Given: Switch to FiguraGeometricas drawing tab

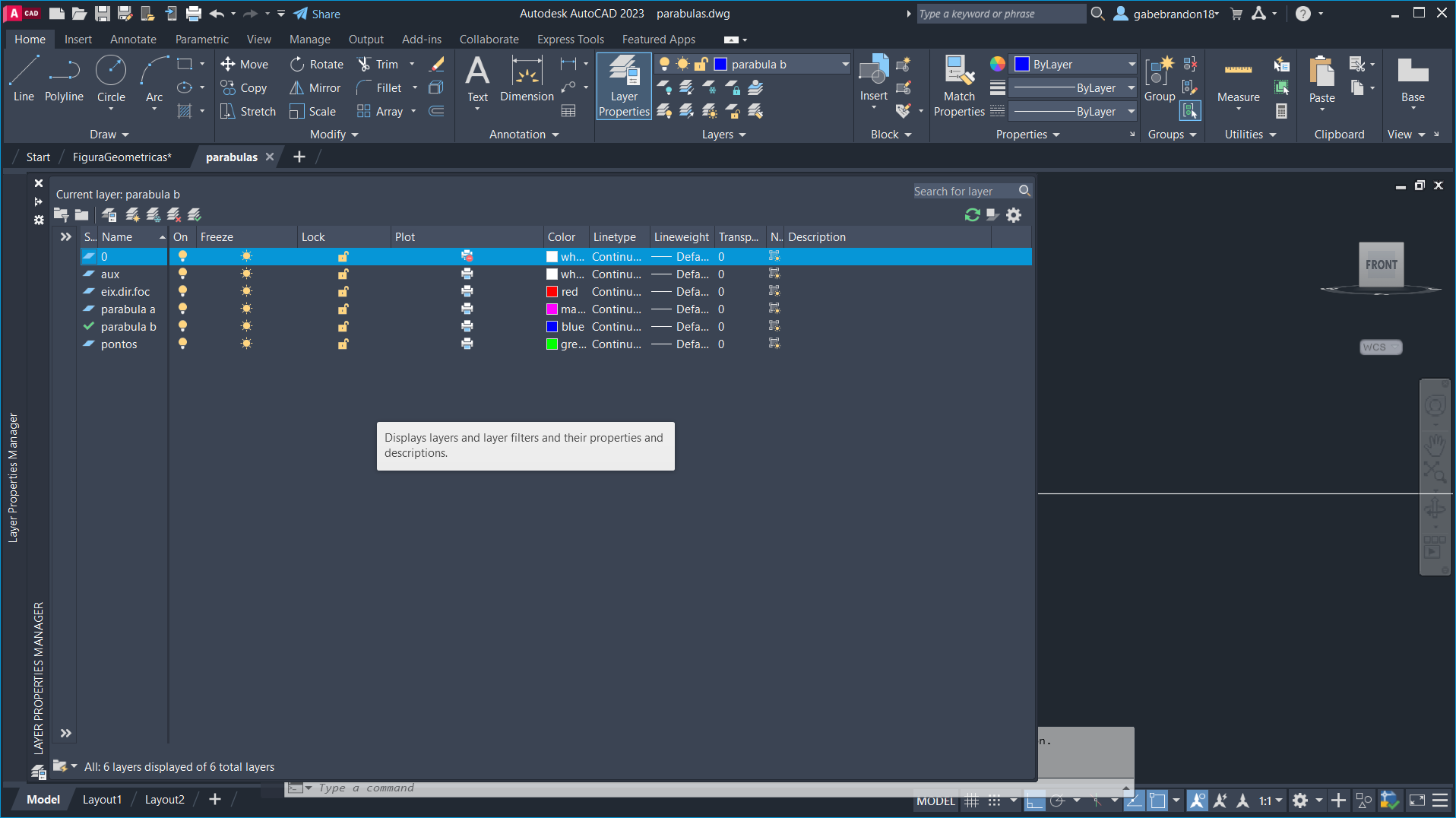Looking at the screenshot, I should tap(122, 157).
